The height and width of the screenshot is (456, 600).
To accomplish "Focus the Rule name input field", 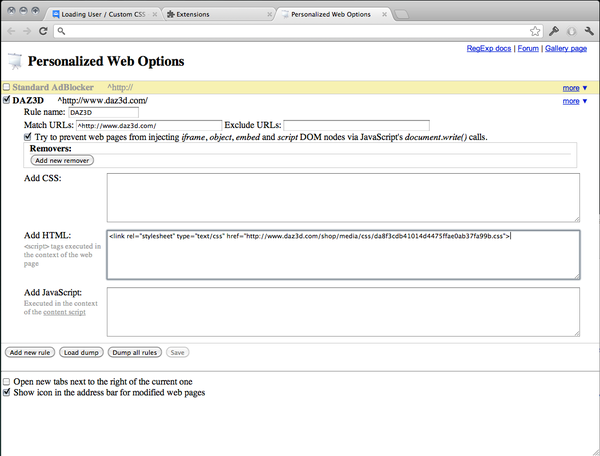I will (103, 112).
